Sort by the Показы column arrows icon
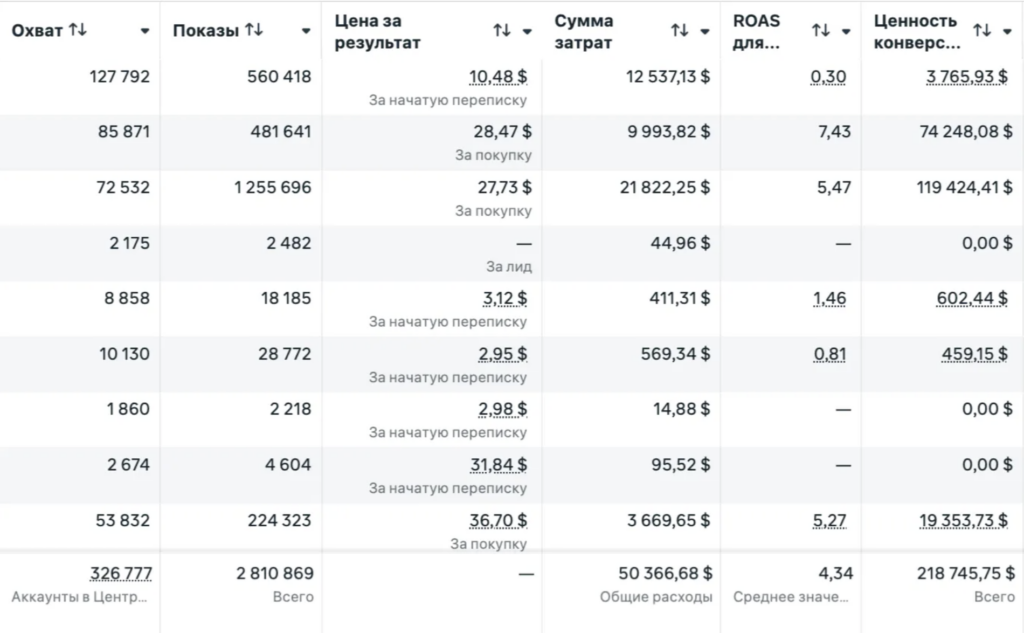Image resolution: width=1024 pixels, height=633 pixels. coord(254,30)
